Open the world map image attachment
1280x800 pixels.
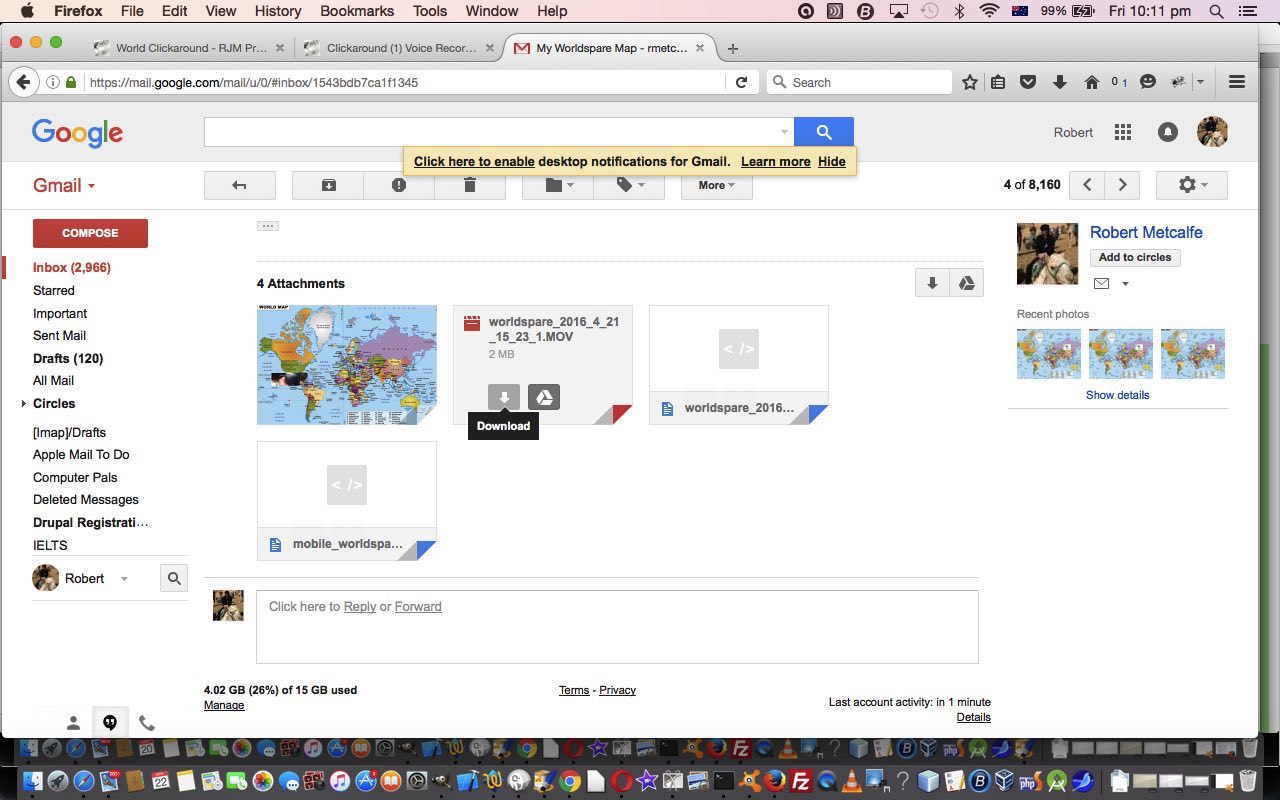point(346,365)
